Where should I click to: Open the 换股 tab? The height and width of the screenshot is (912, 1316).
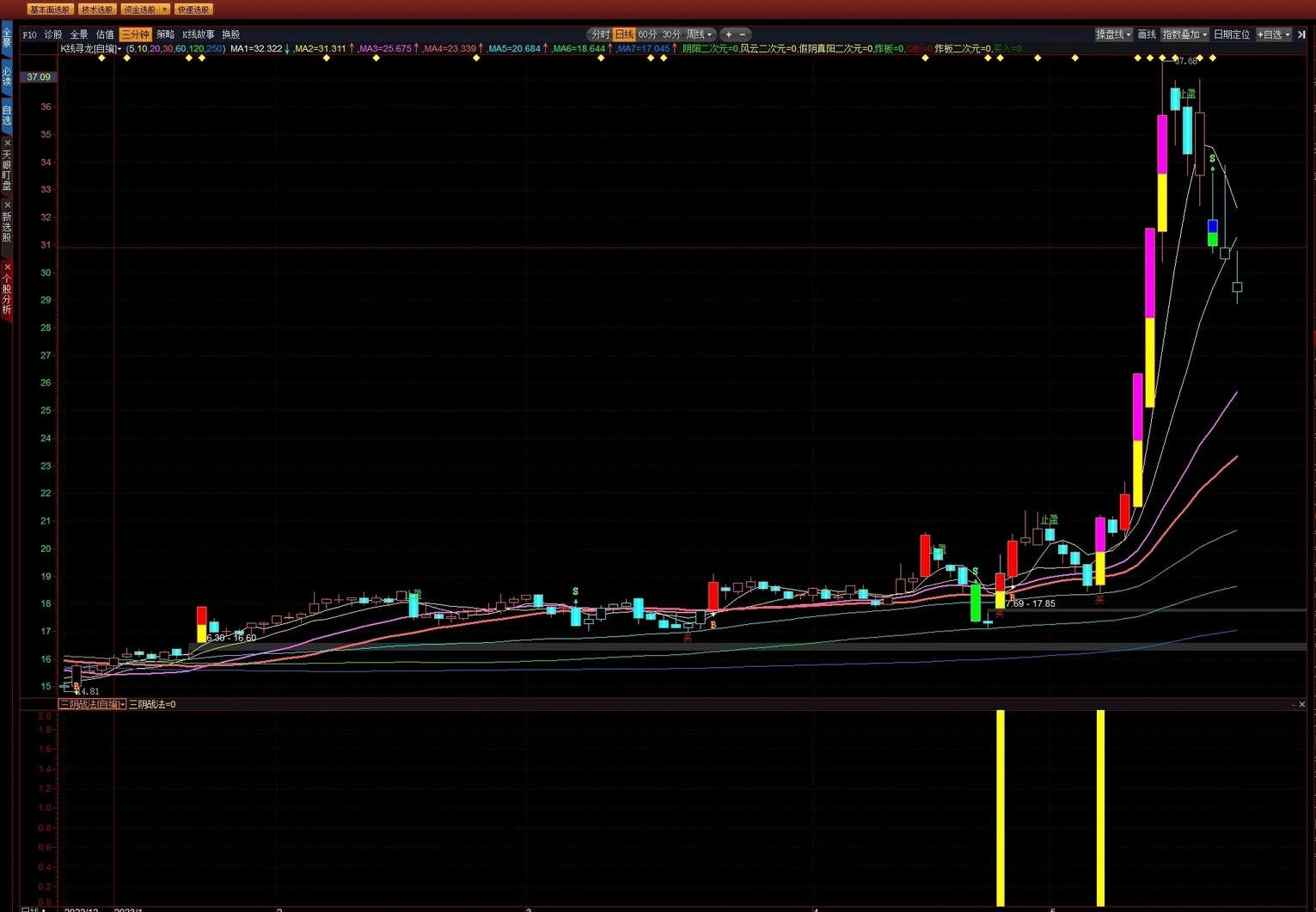click(x=230, y=35)
